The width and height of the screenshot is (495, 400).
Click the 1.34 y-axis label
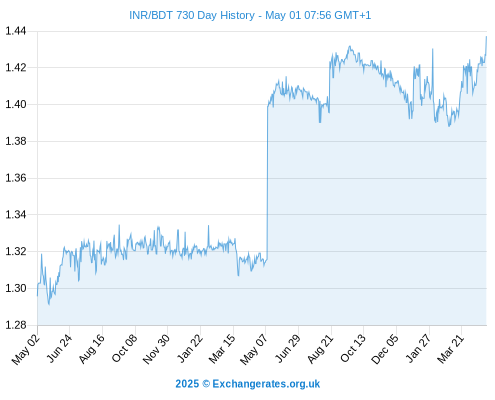pyautogui.click(x=15, y=215)
